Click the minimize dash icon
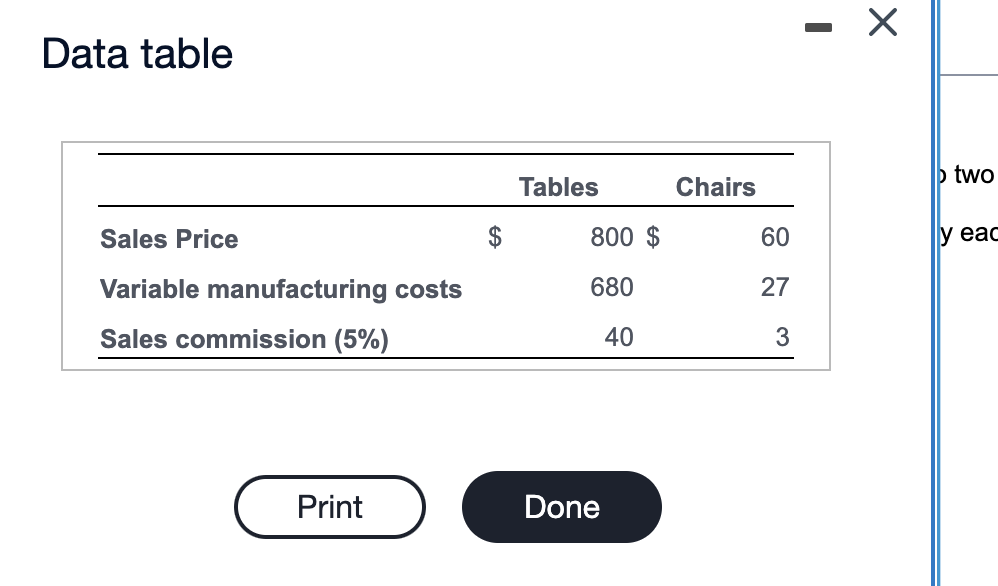 [x=818, y=27]
